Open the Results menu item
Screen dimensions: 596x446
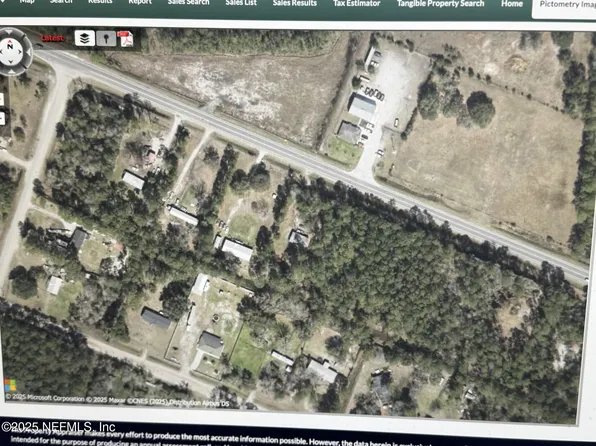coord(100,2)
